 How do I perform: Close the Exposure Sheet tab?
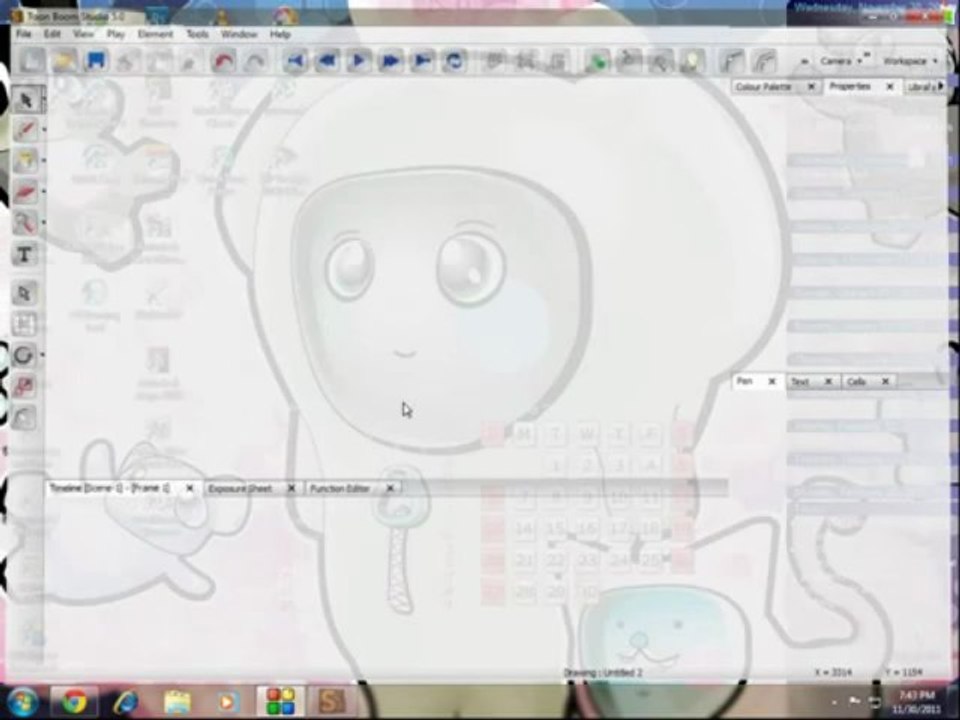291,489
